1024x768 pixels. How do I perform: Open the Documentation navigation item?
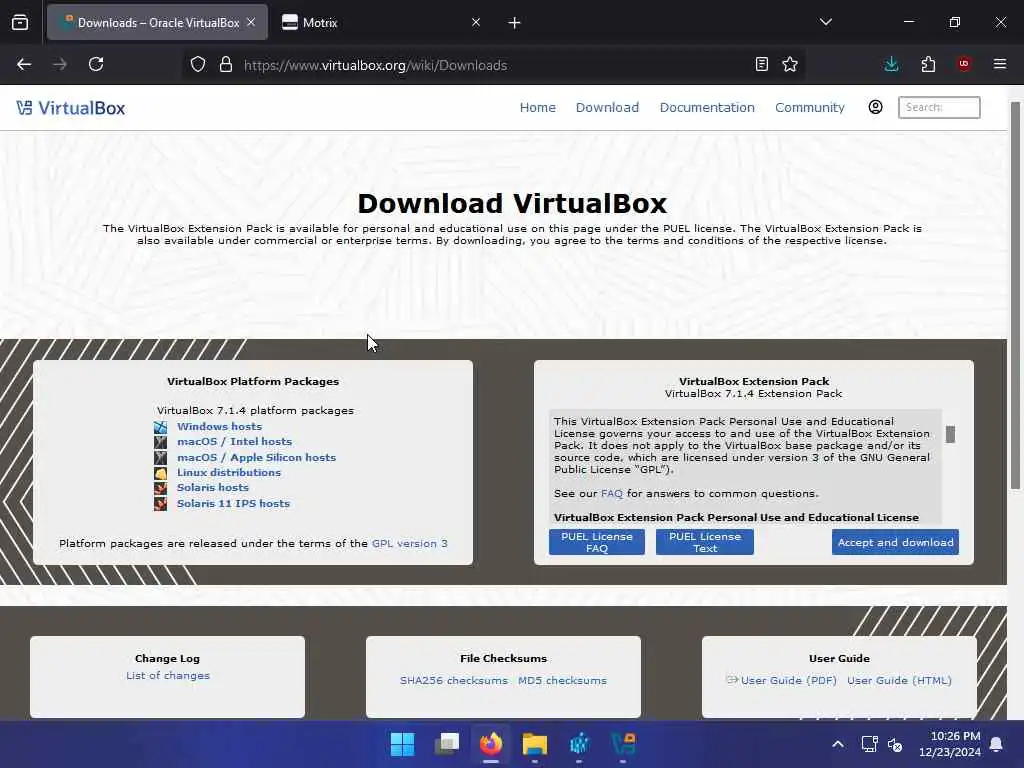coord(707,108)
